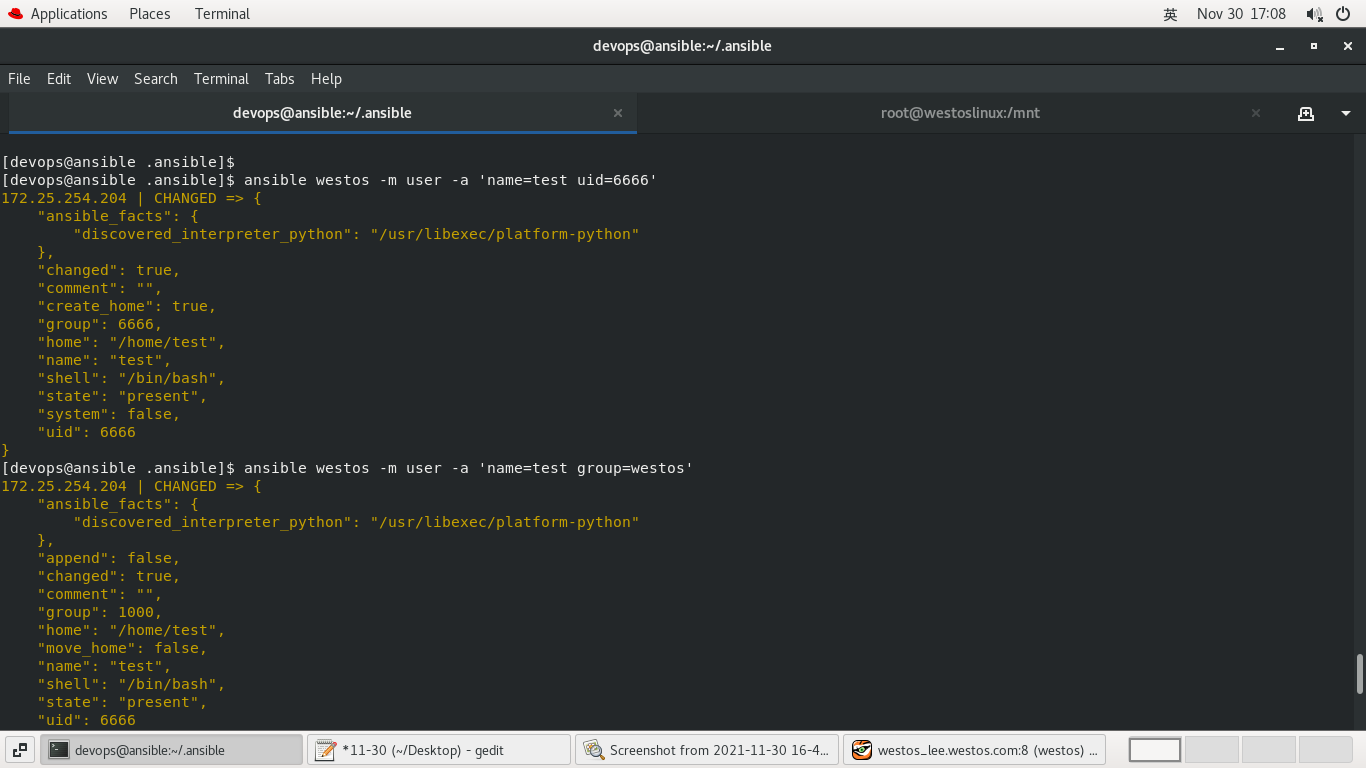1366x768 pixels.
Task: Open the Search menu
Action: [x=156, y=79]
